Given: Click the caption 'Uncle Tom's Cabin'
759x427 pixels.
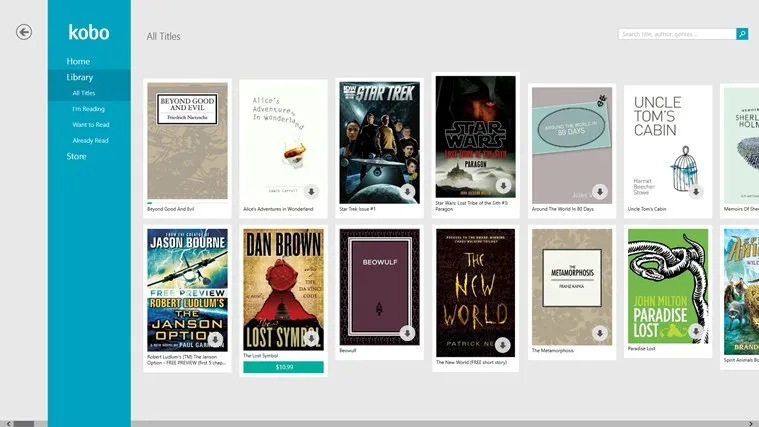Looking at the screenshot, I should pyautogui.click(x=647, y=209).
